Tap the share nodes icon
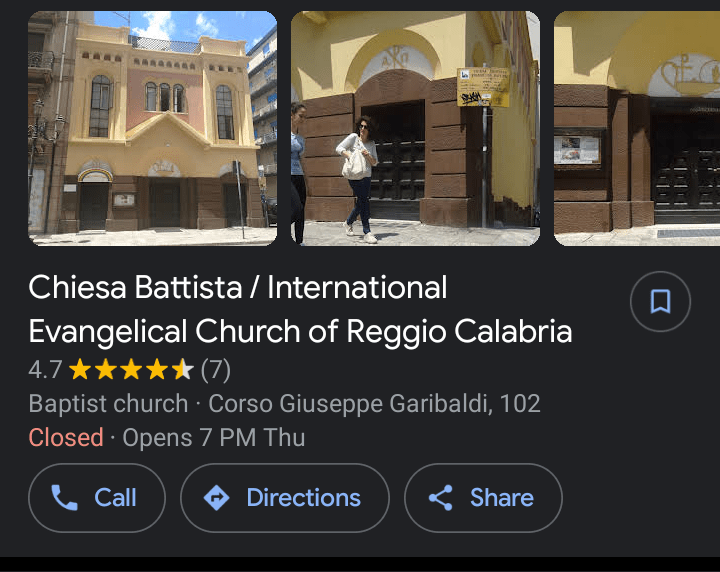The image size is (720, 572). coord(441,498)
